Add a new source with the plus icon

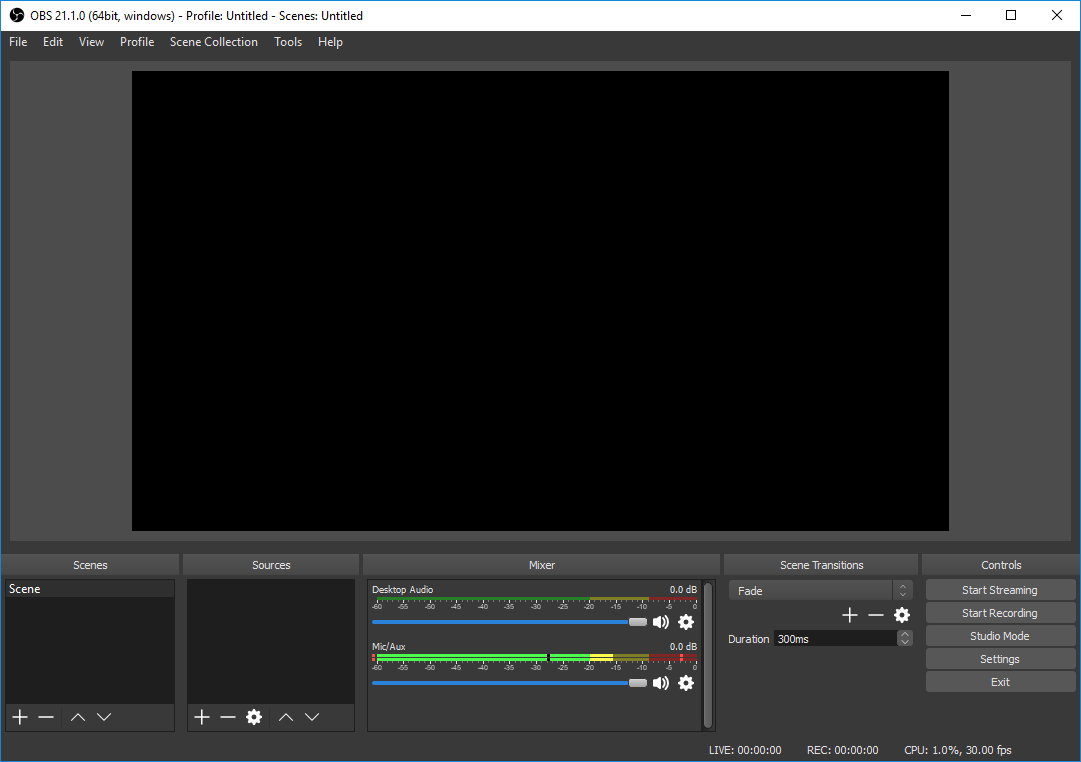pyautogui.click(x=201, y=717)
